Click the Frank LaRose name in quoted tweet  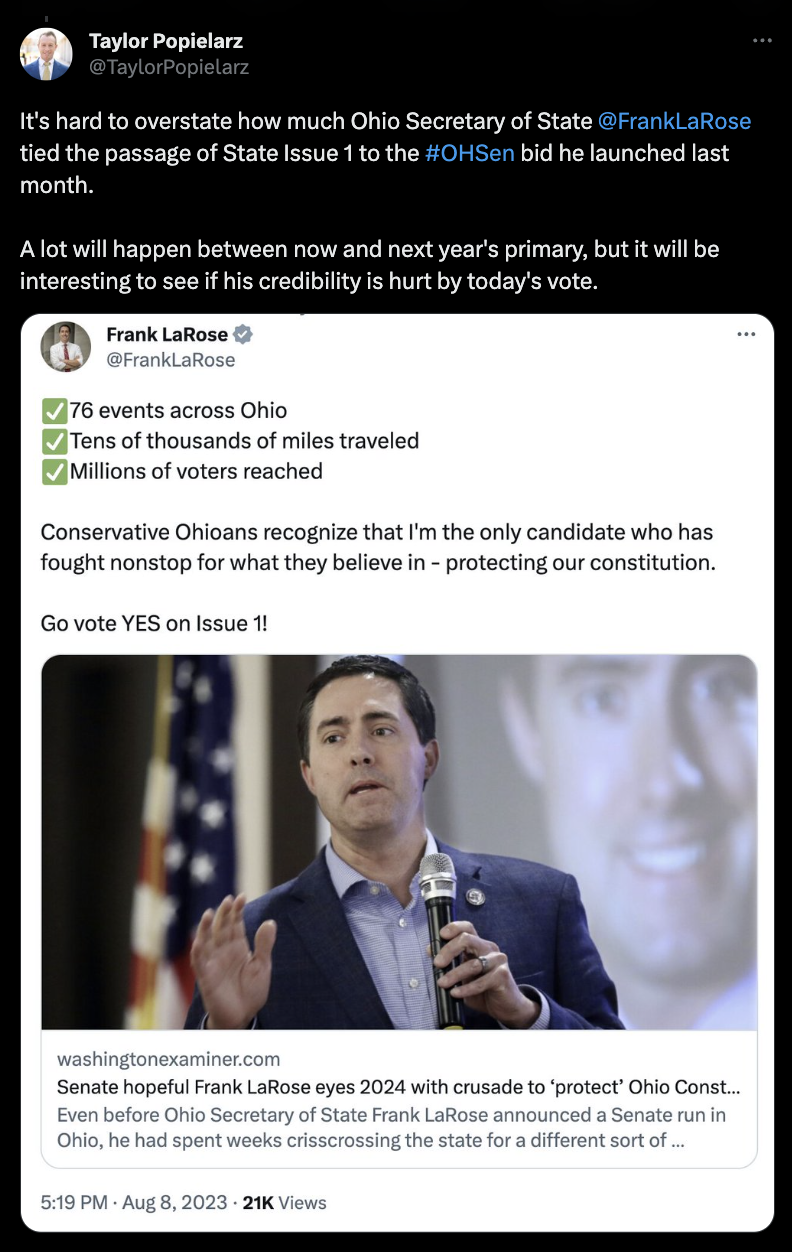(167, 334)
